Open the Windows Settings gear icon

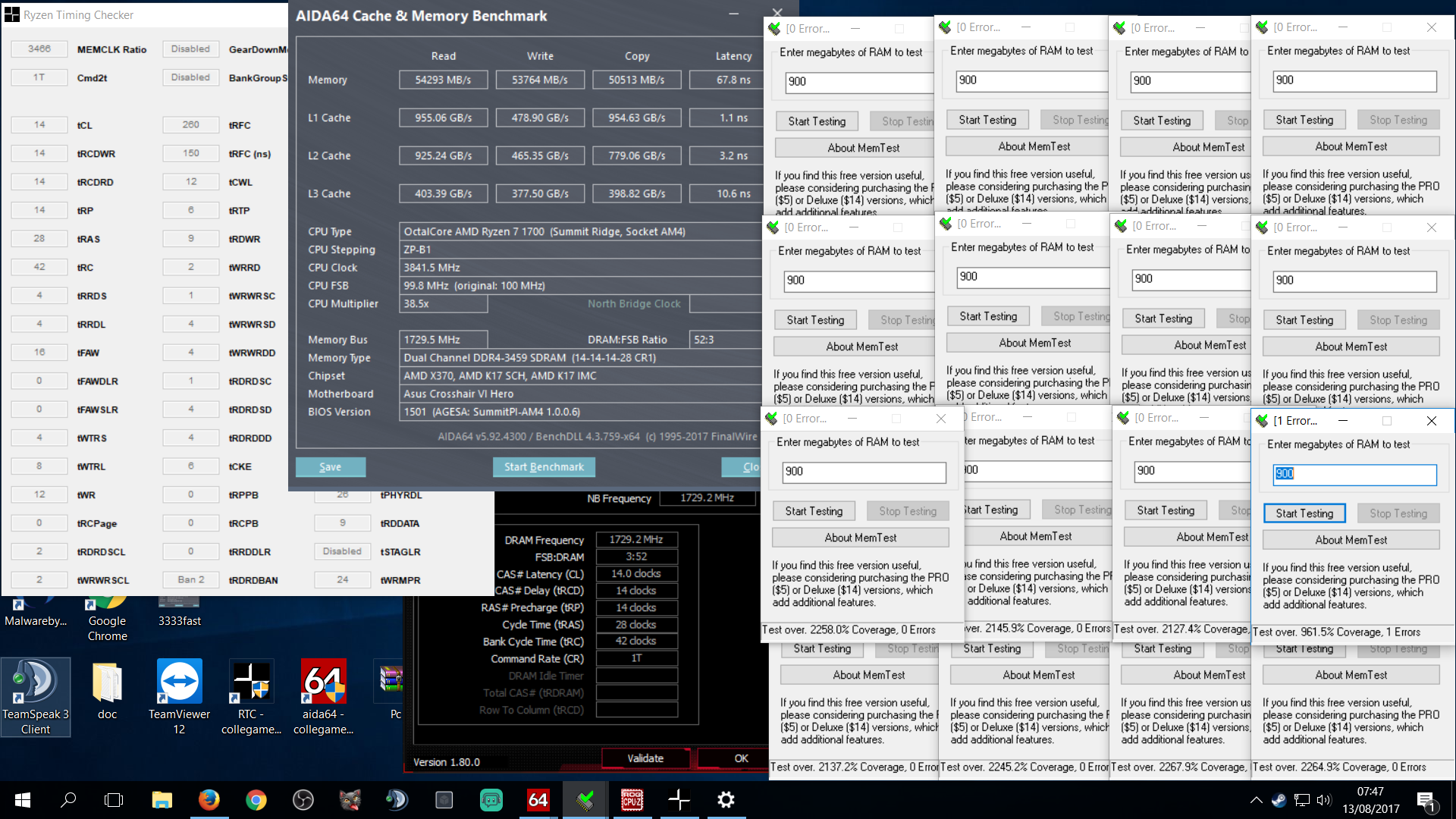coord(726,799)
